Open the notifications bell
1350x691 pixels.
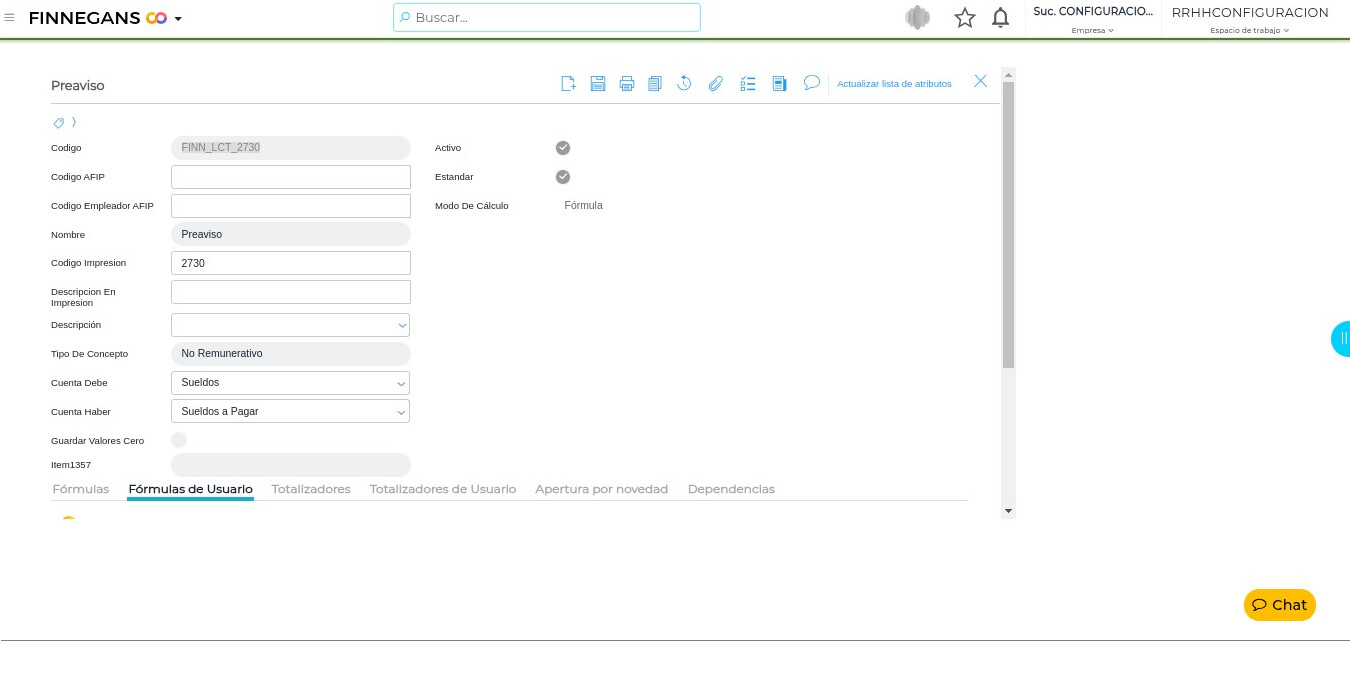1000,18
